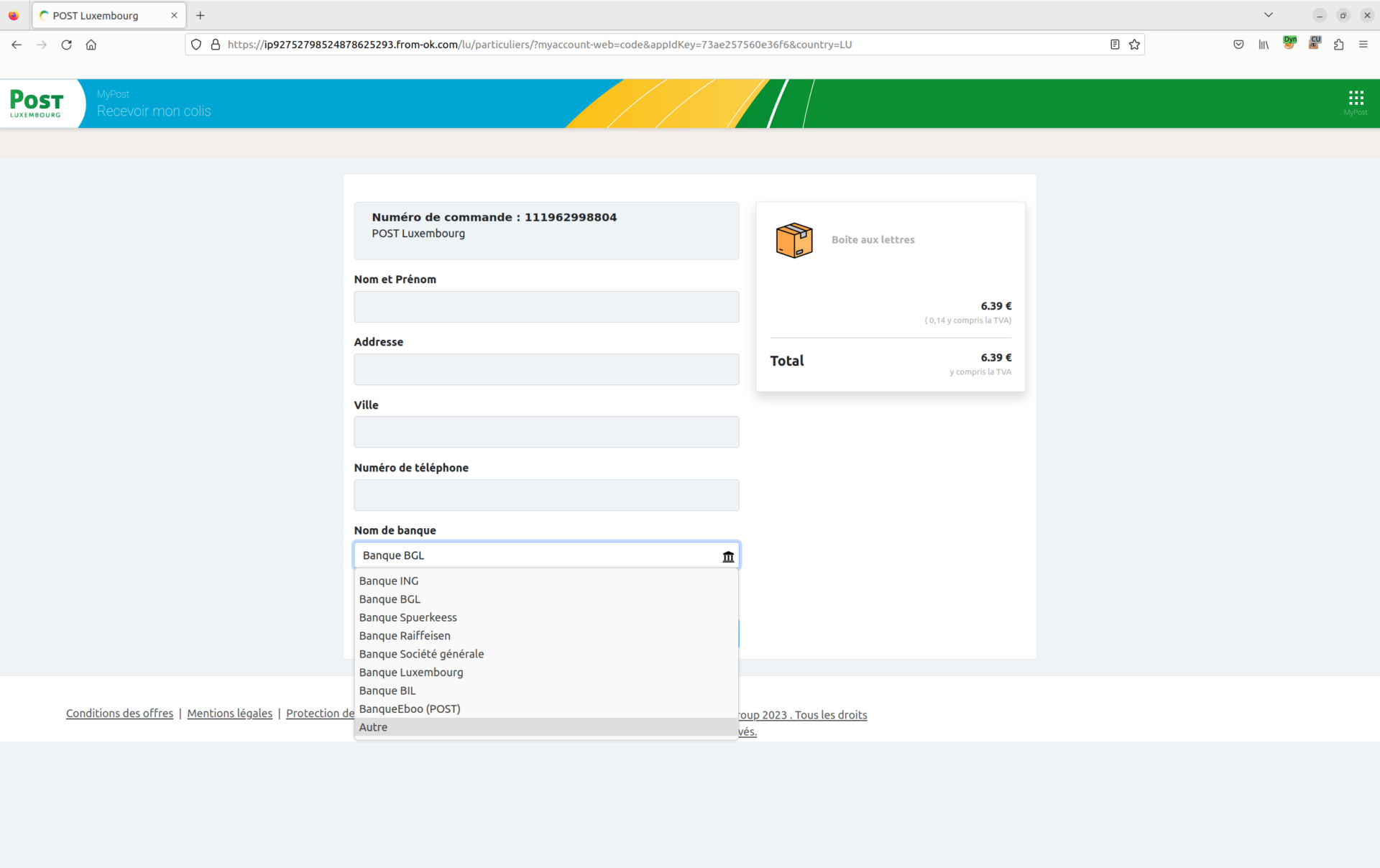Open the Firefox application menu

click(1363, 45)
